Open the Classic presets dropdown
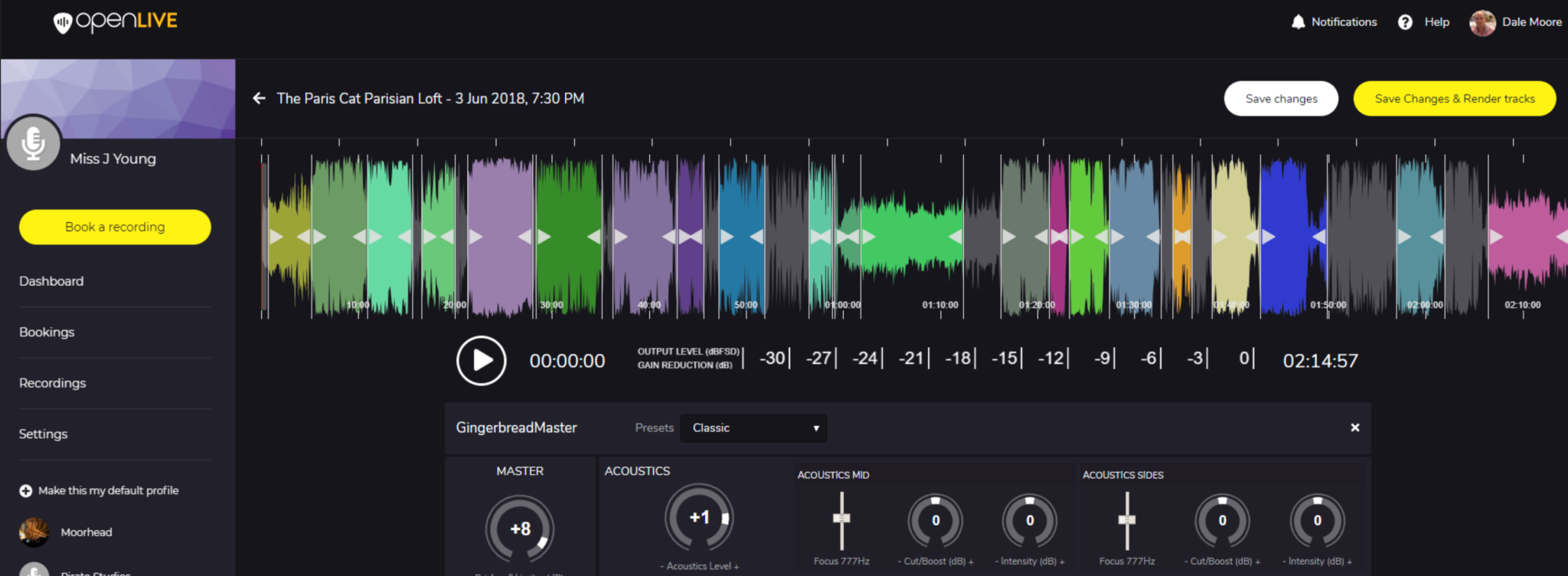The image size is (1568, 576). (x=754, y=427)
